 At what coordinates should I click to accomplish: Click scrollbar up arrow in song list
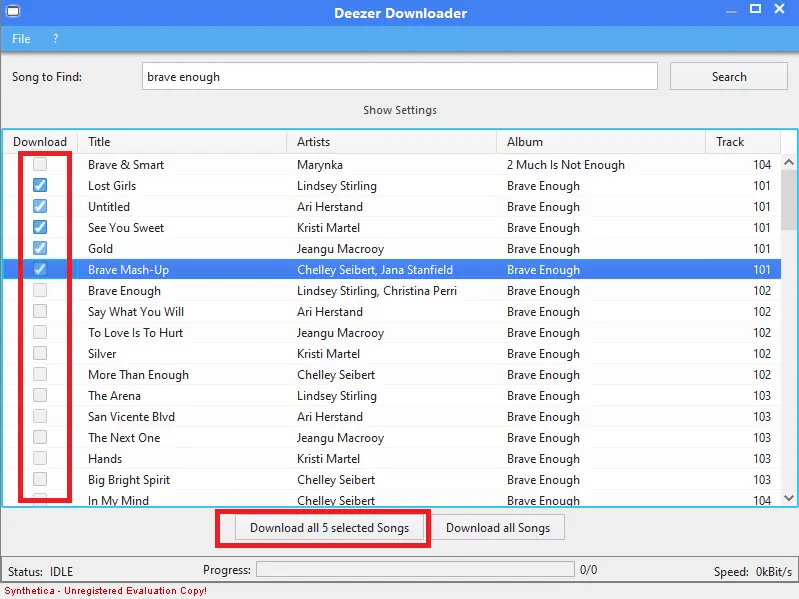click(x=789, y=162)
